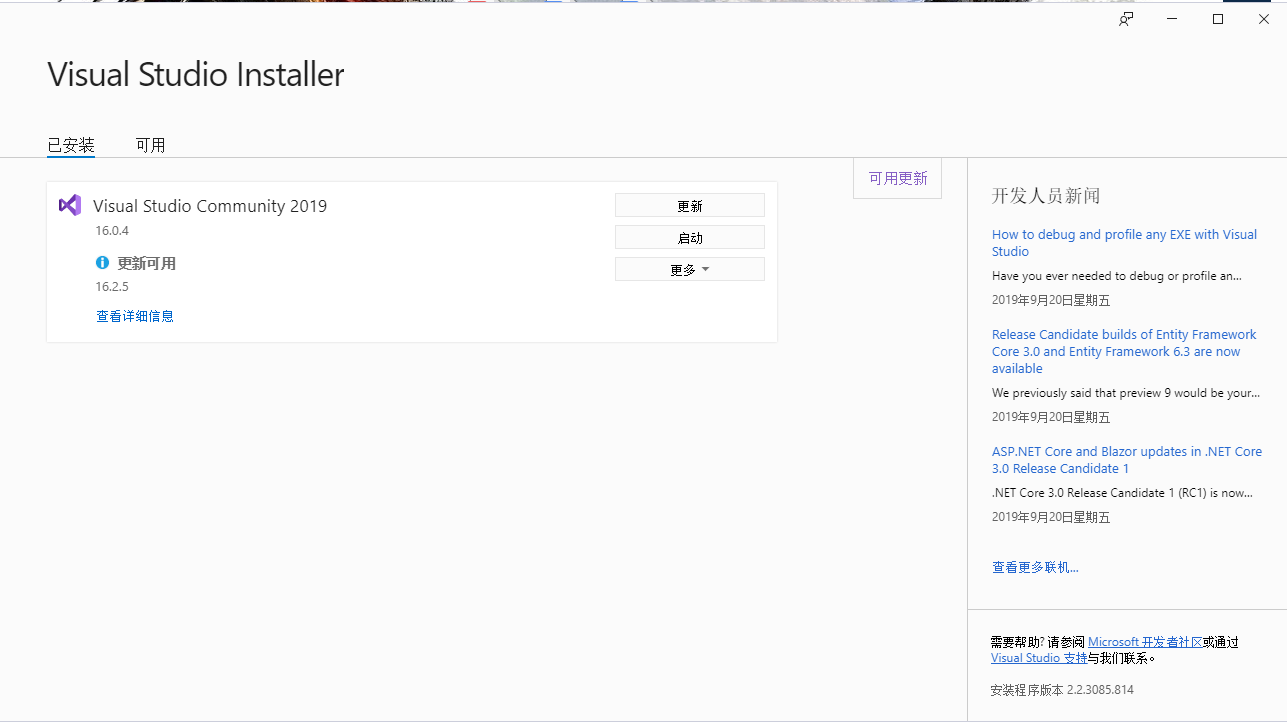This screenshot has height=722, width=1287.
Task: Click the 安装程序版本 2.2.3085.814 text
Action: (1062, 690)
